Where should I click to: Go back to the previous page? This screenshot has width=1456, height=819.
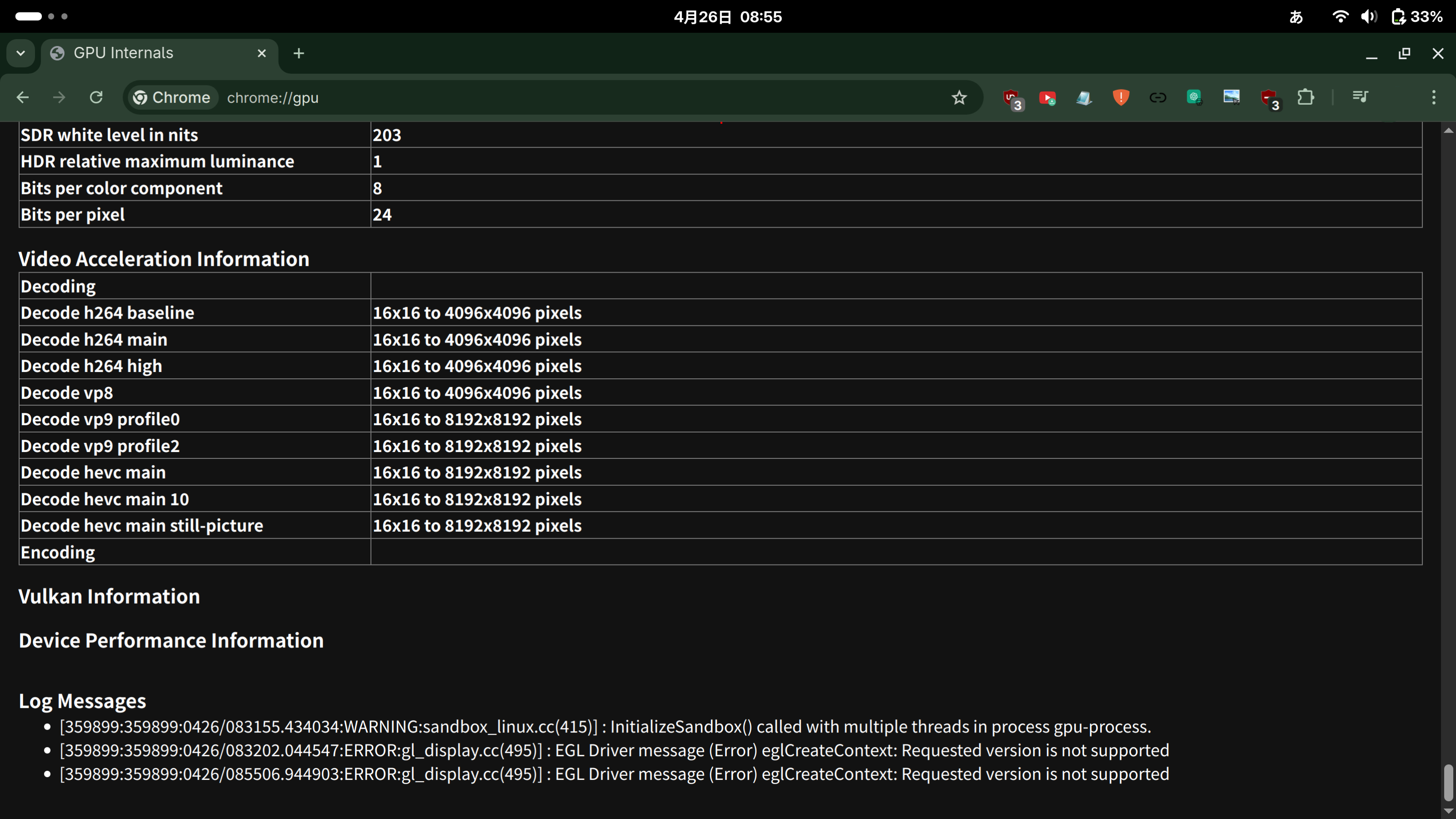click(23, 98)
